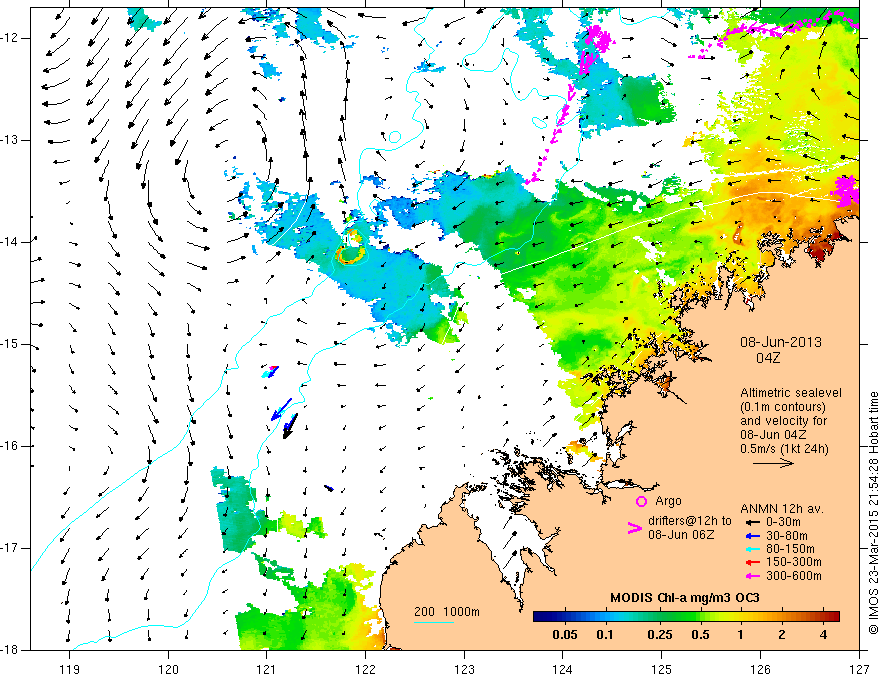Click latitude axis label -13
Image resolution: width=880 pixels, height=680 pixels.
pyautogui.click(x=10, y=140)
